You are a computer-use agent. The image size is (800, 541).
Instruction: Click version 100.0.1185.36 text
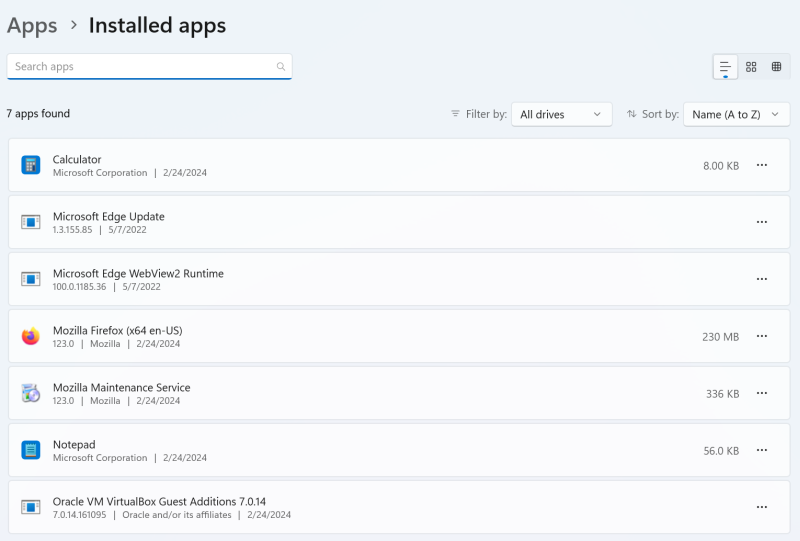tap(80, 287)
